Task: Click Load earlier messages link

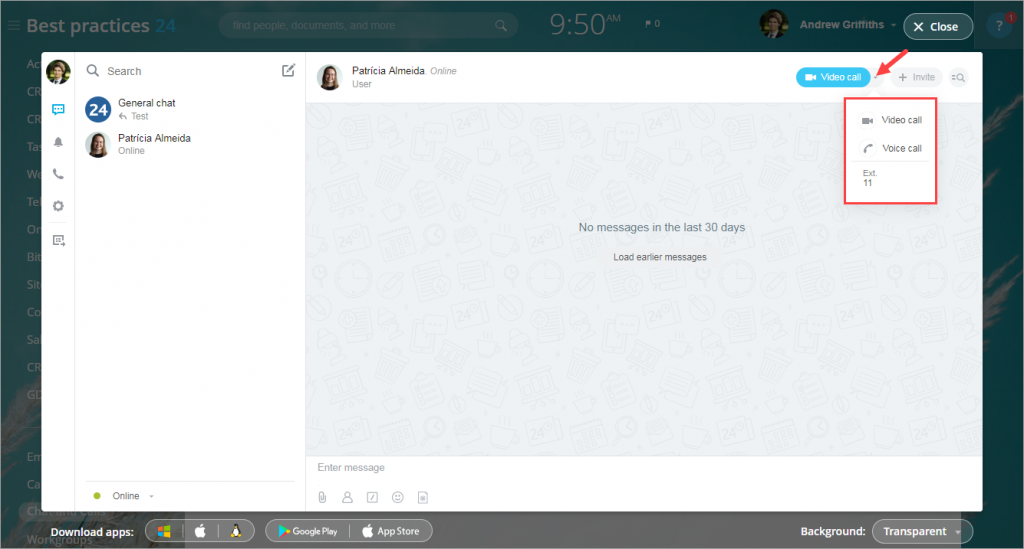Action: 660,257
